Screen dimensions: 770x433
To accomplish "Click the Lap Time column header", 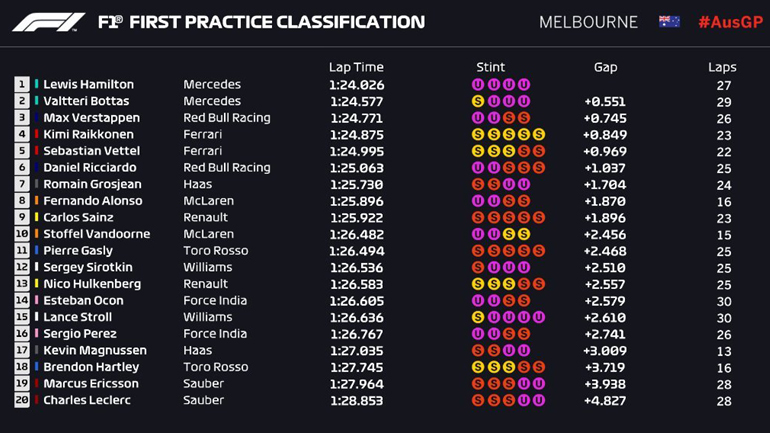I will tap(356, 67).
